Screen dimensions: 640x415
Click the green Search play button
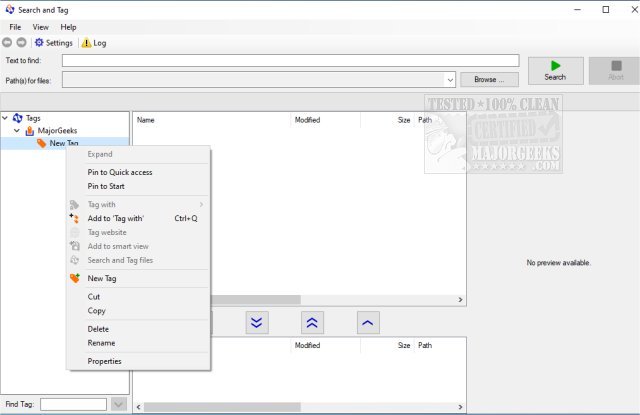pos(556,71)
